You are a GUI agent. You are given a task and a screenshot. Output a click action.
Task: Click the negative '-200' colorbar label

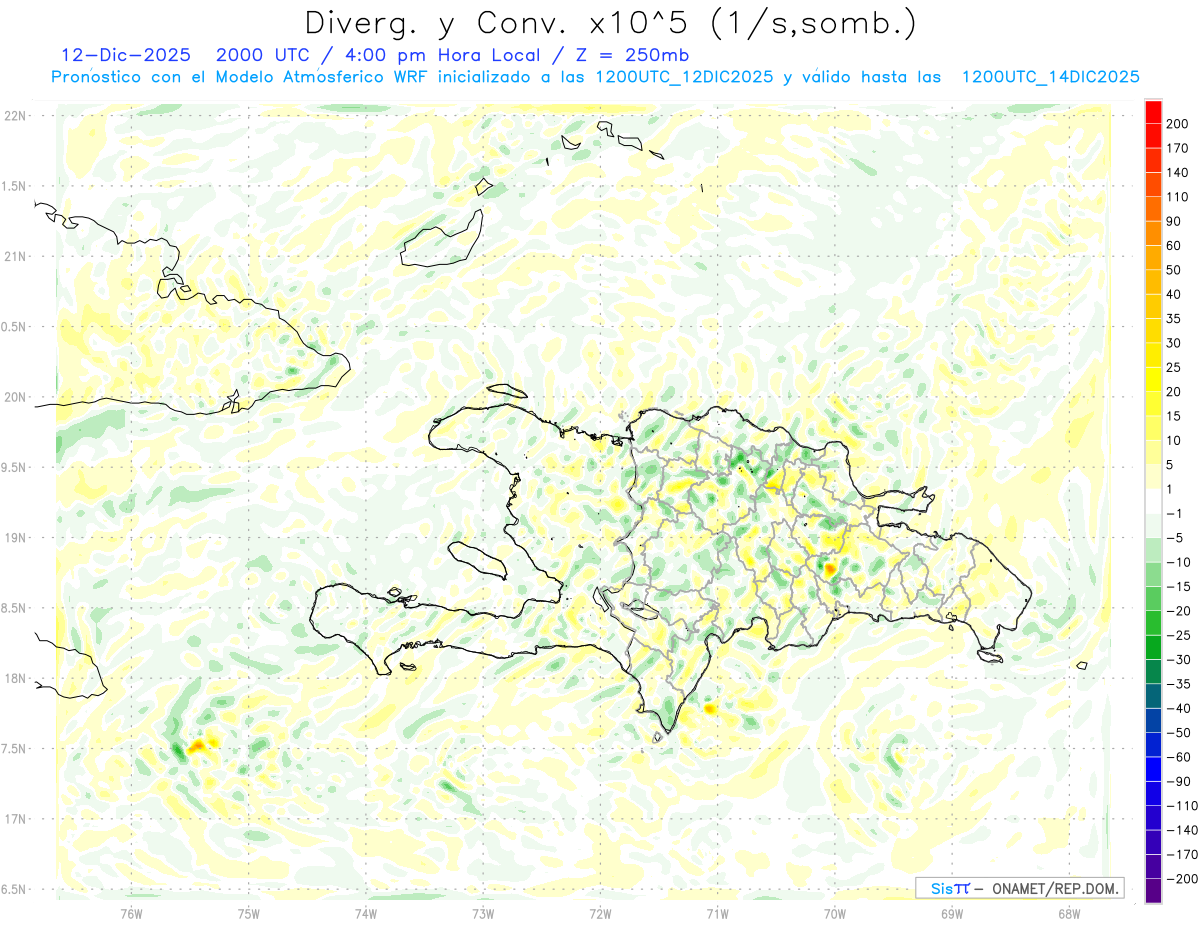[1180, 879]
